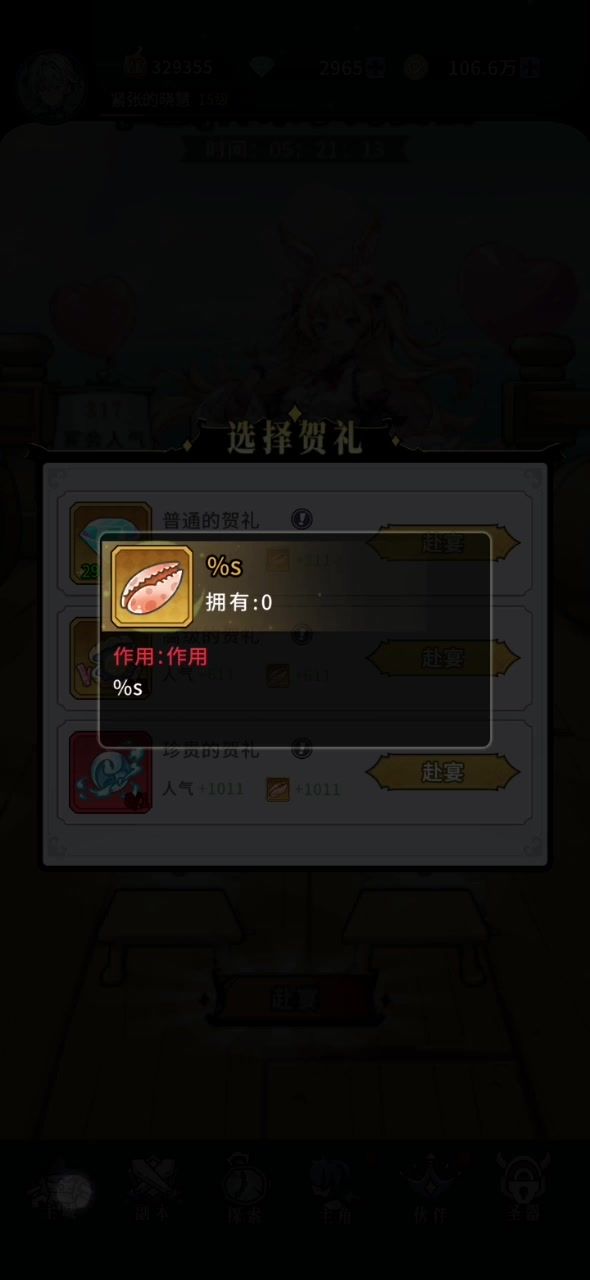Click 赴宴 button for 珍贵的贺礼
The image size is (590, 1280).
point(443,772)
